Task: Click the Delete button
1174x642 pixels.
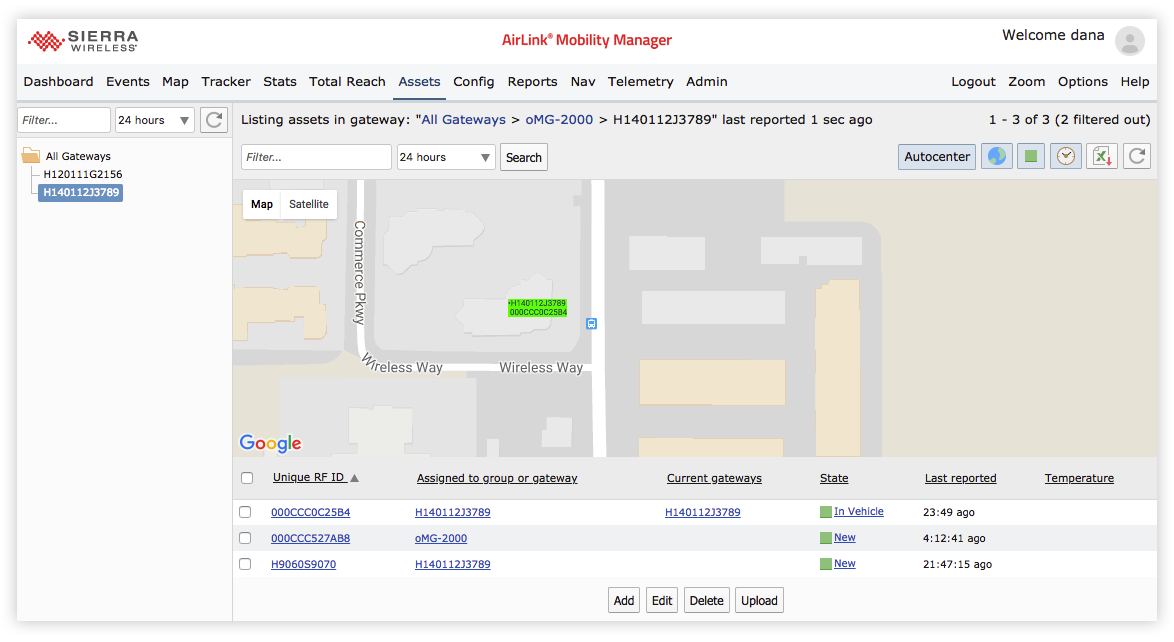Action: click(706, 601)
